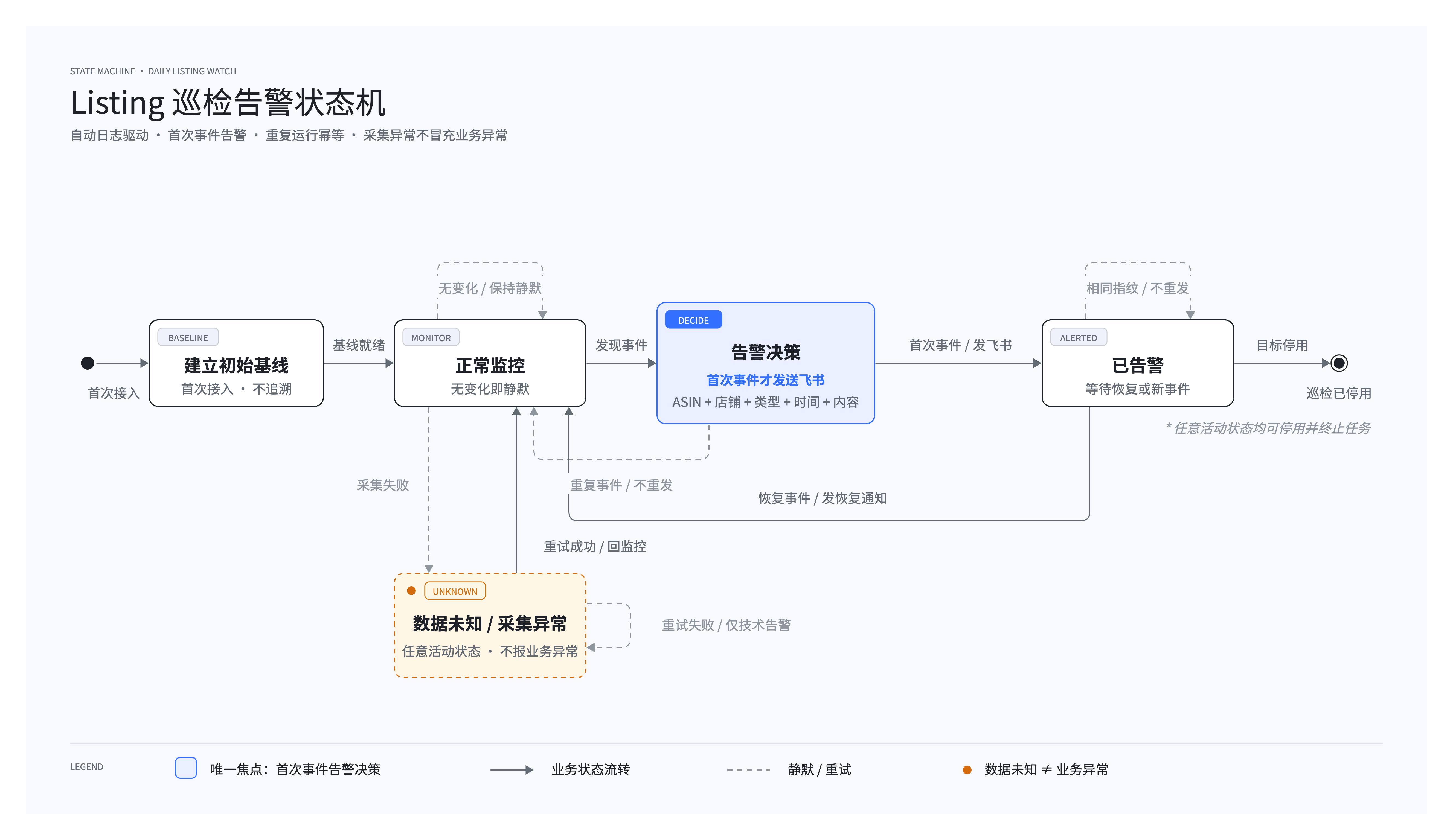Click the 首次接入 · 不追溯 subtitle
The image size is (1453, 840).
236,389
